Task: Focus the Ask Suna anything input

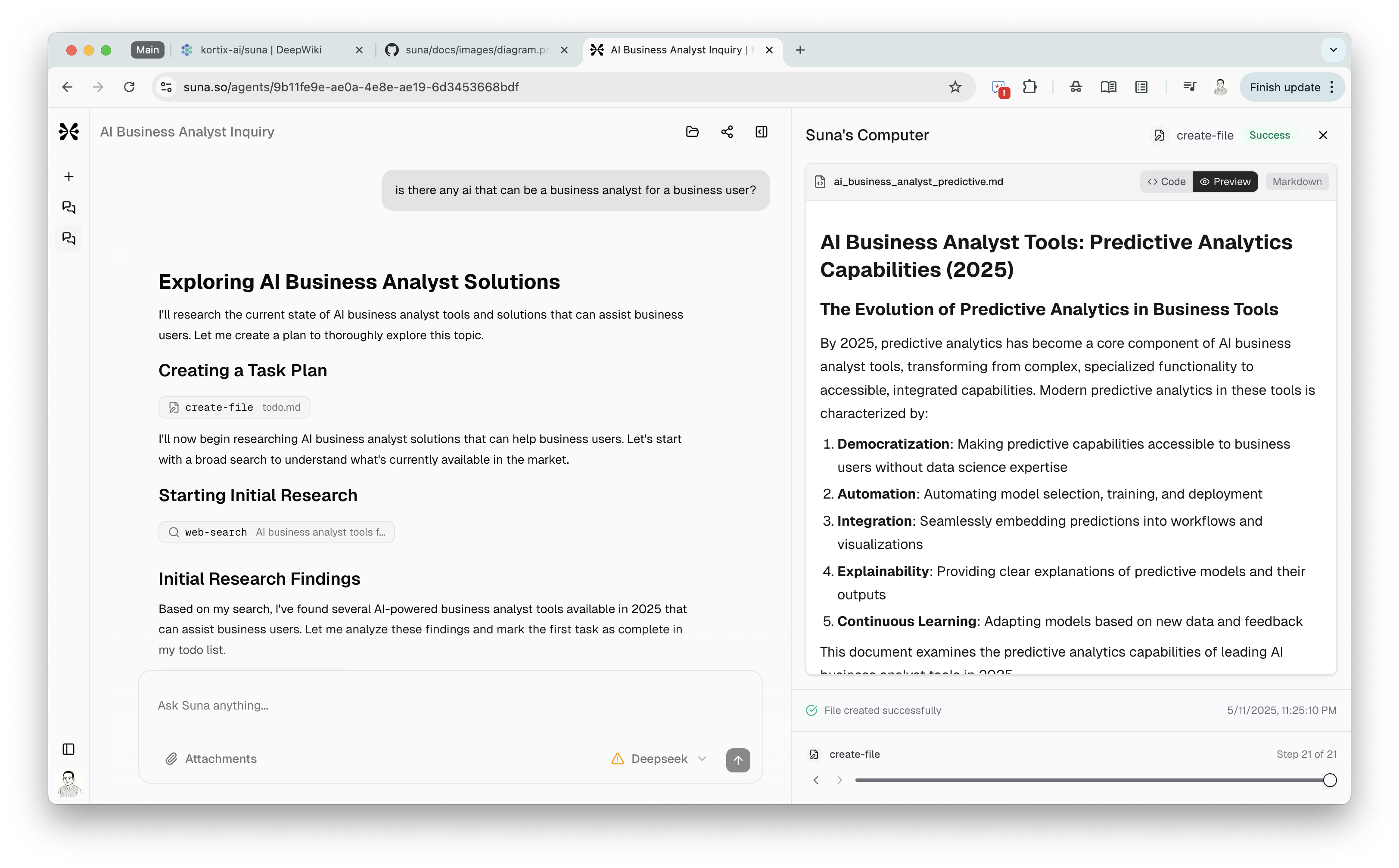Action: click(450, 706)
